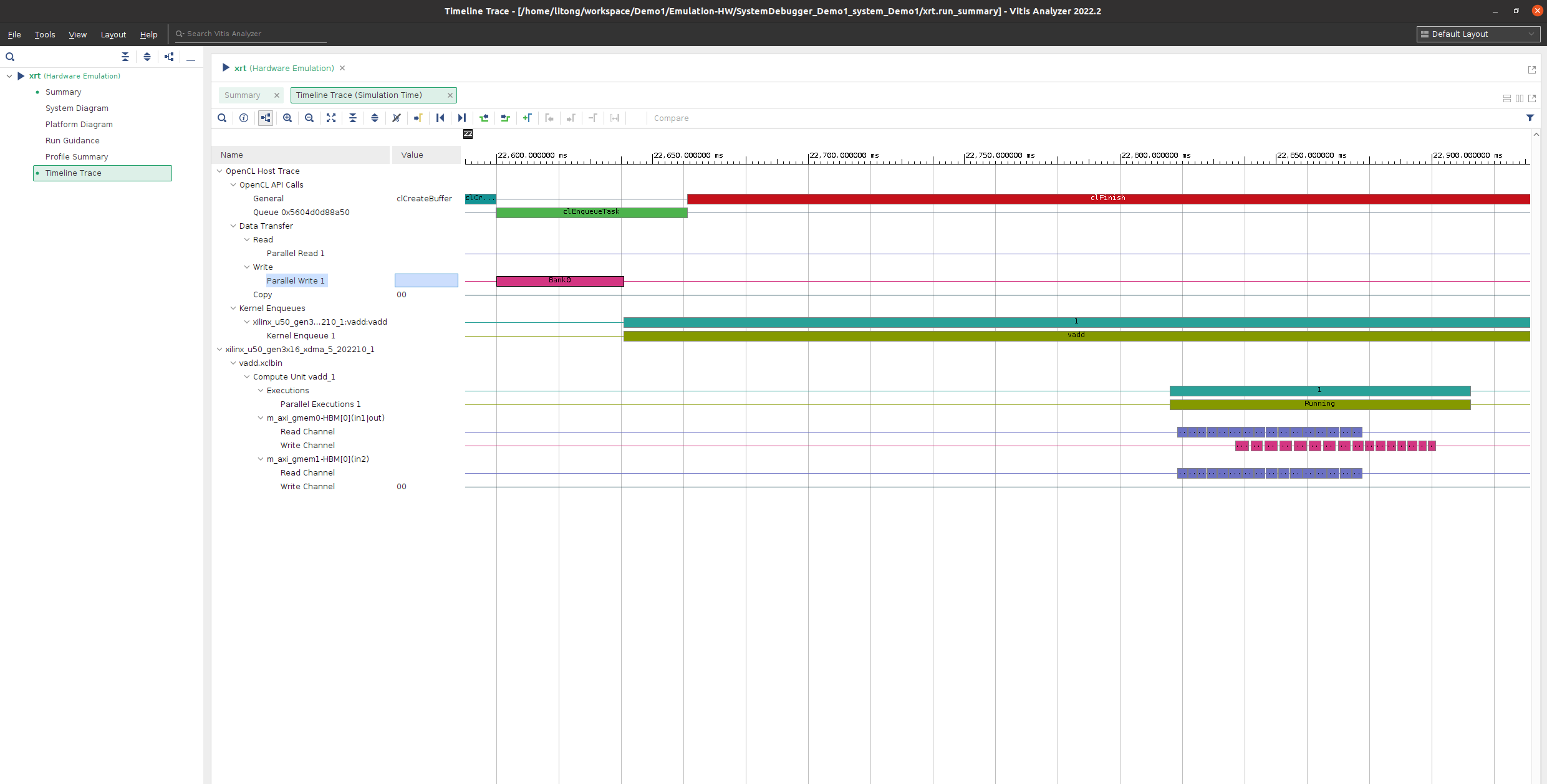Screen dimensions: 1547x784
Task: Click the Search Vitis Analyzer field
Action: tap(251, 34)
